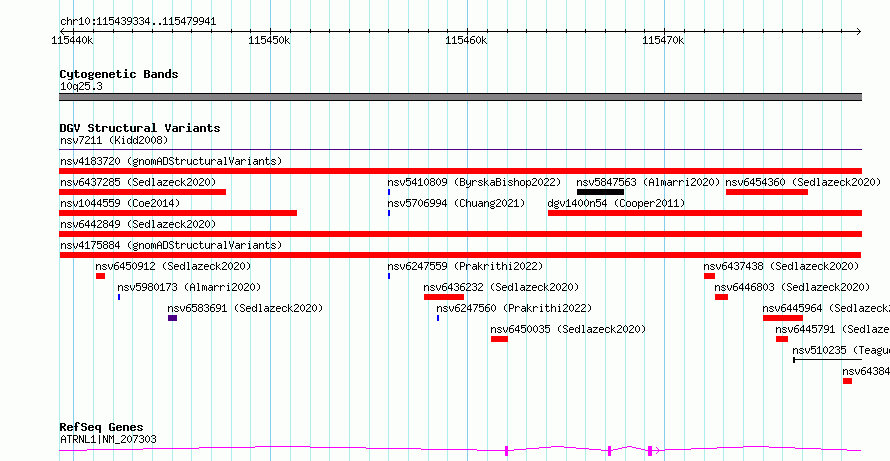Select nsv5410809 (ByrskaBishop2022) variant
The height and width of the screenshot is (461, 890).
click(x=474, y=182)
